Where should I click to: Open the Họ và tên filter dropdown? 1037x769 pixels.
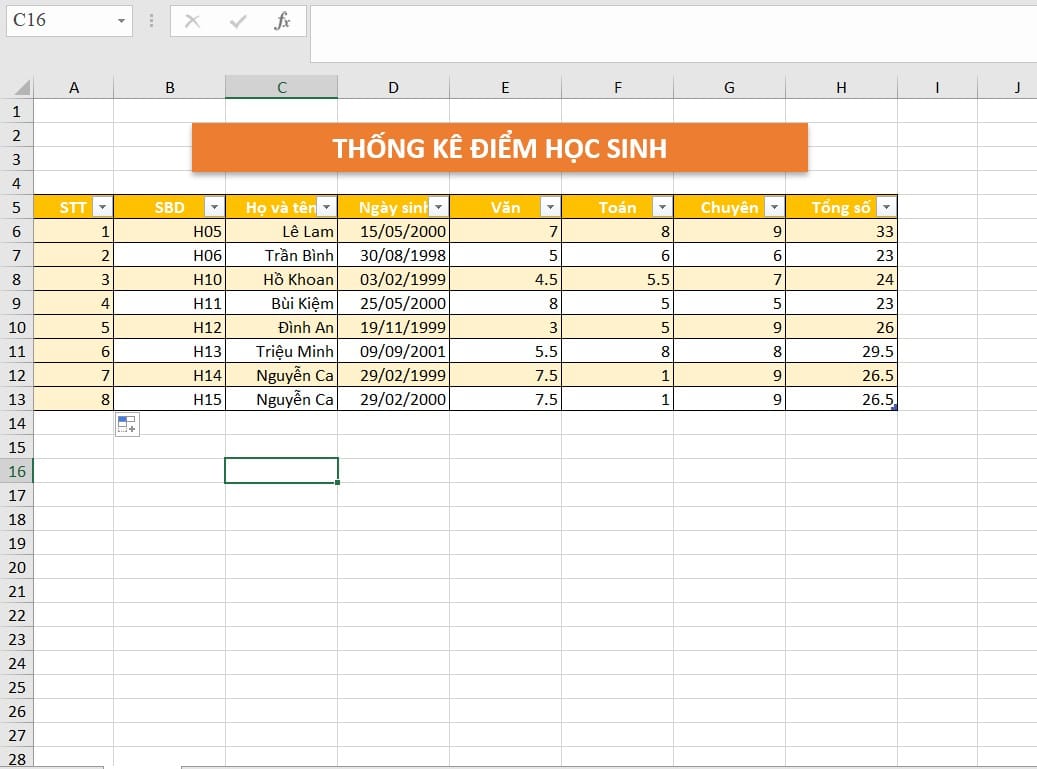tap(326, 207)
